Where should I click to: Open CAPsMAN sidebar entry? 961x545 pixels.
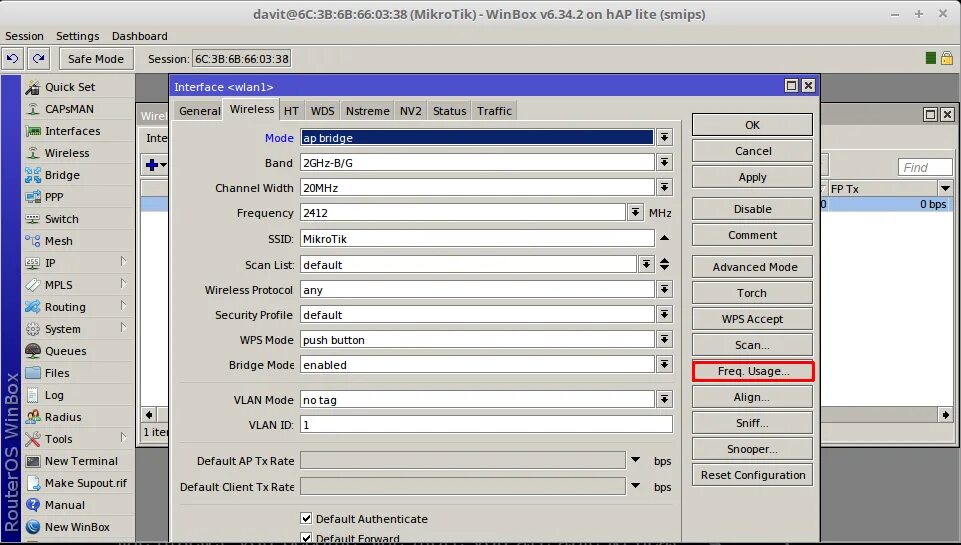tap(78, 109)
